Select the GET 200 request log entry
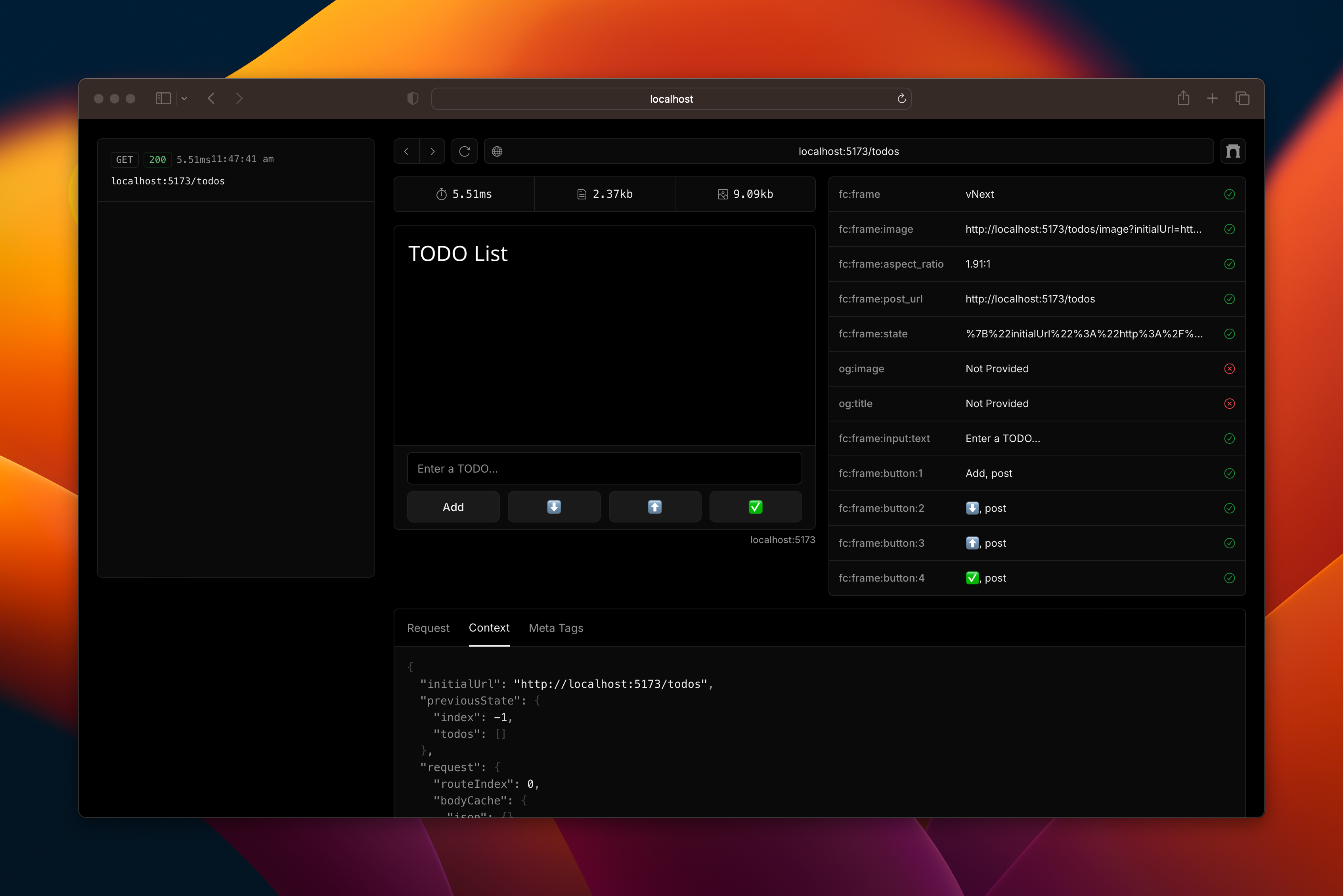This screenshot has height=896, width=1343. [235, 170]
